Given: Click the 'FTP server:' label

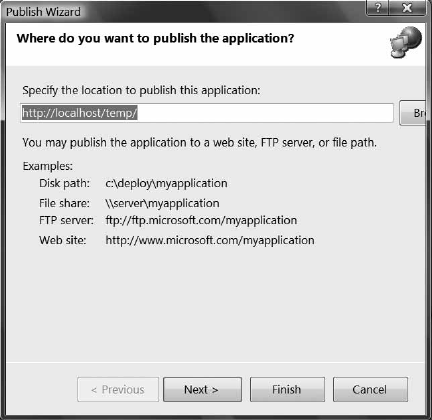Looking at the screenshot, I should (66, 220).
